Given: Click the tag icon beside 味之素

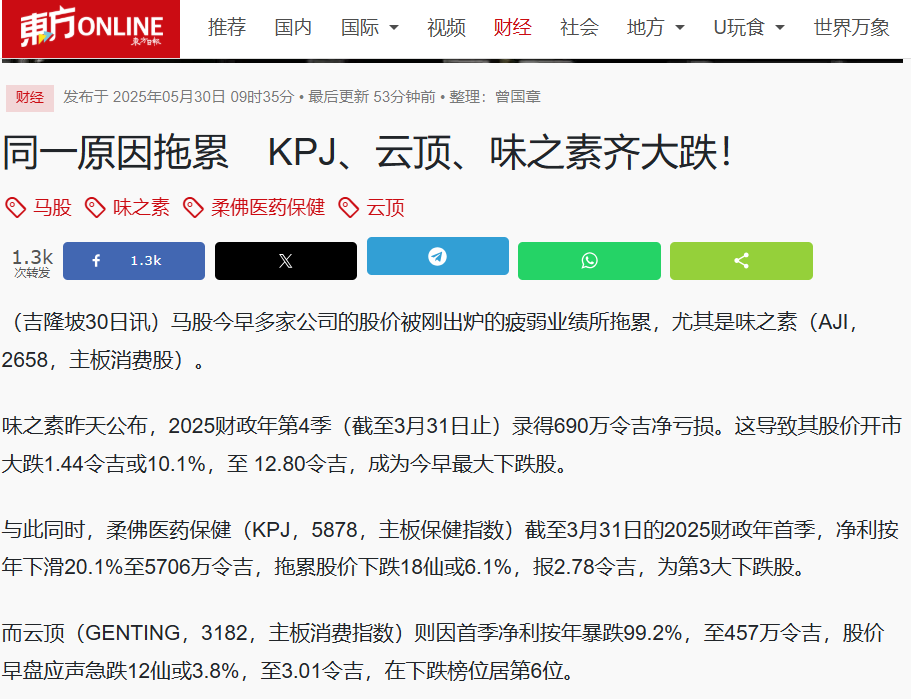Looking at the screenshot, I should pyautogui.click(x=95, y=207).
